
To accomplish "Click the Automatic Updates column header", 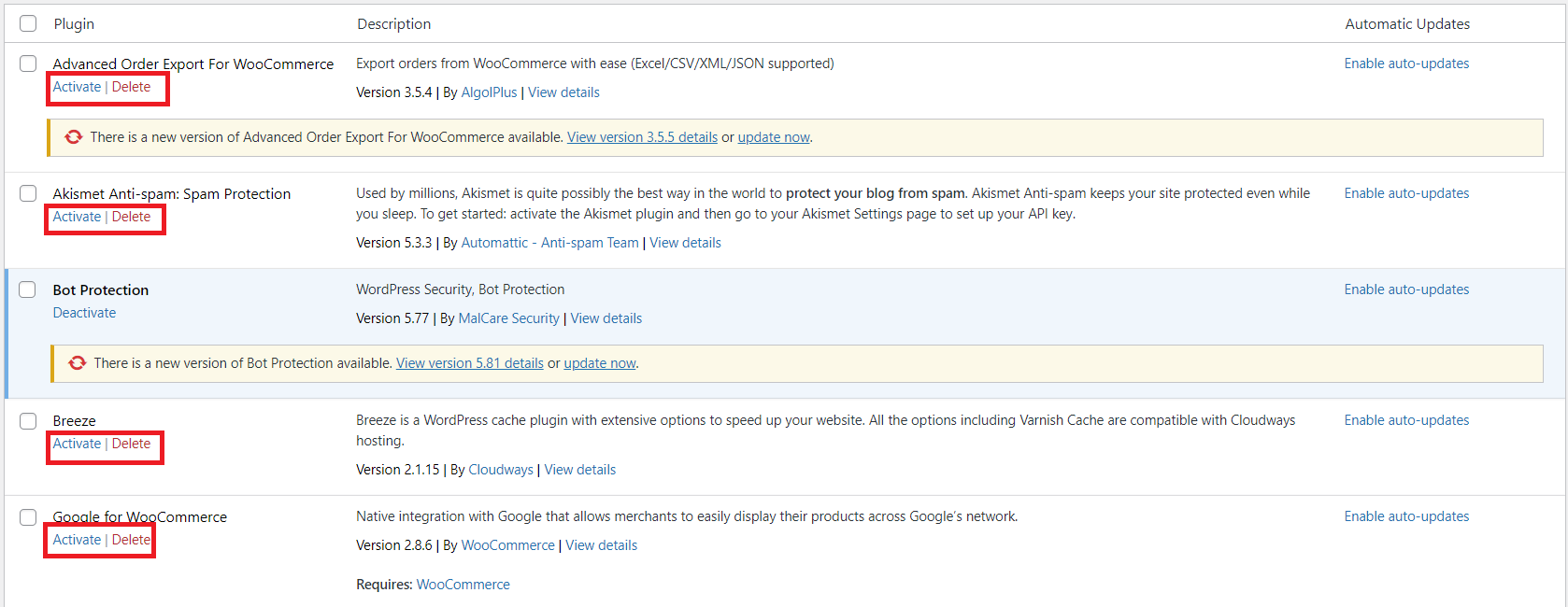I will click(x=1407, y=24).
